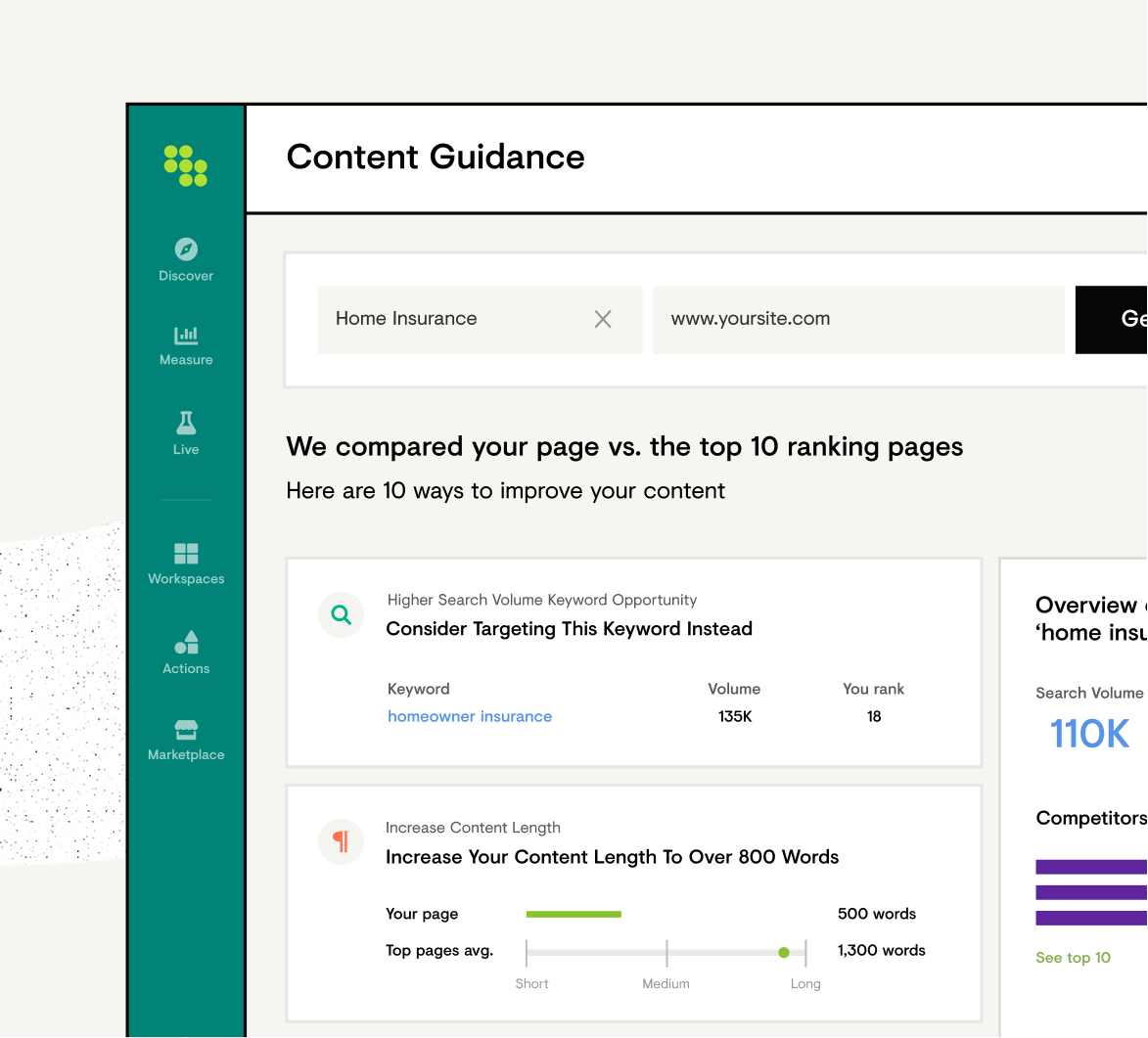Click 'Here are 10 ways to improve your content'
This screenshot has width=1148, height=1038.
[x=505, y=490]
